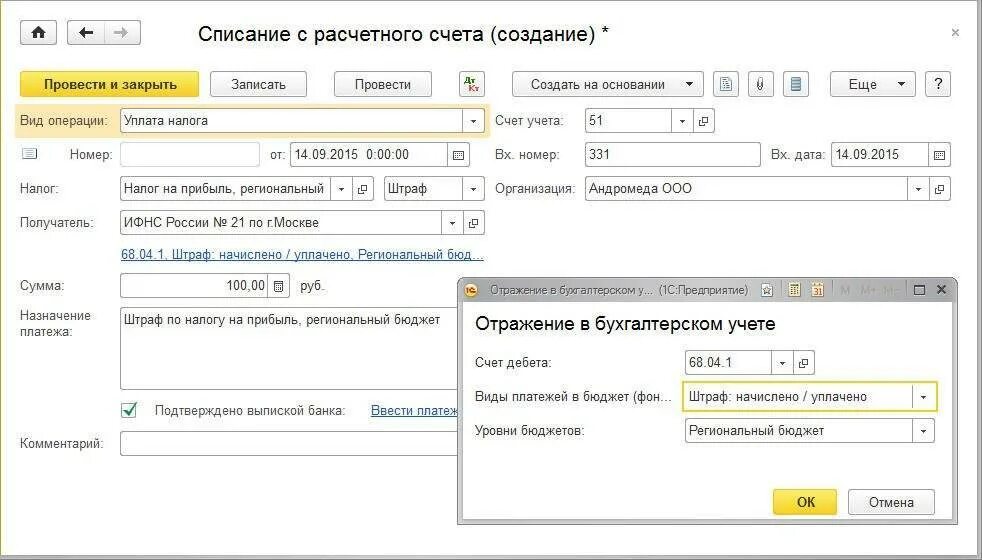This screenshot has height=560, width=982.
Task: Expand the Уровни бюджетов dropdown
Action: 923,430
